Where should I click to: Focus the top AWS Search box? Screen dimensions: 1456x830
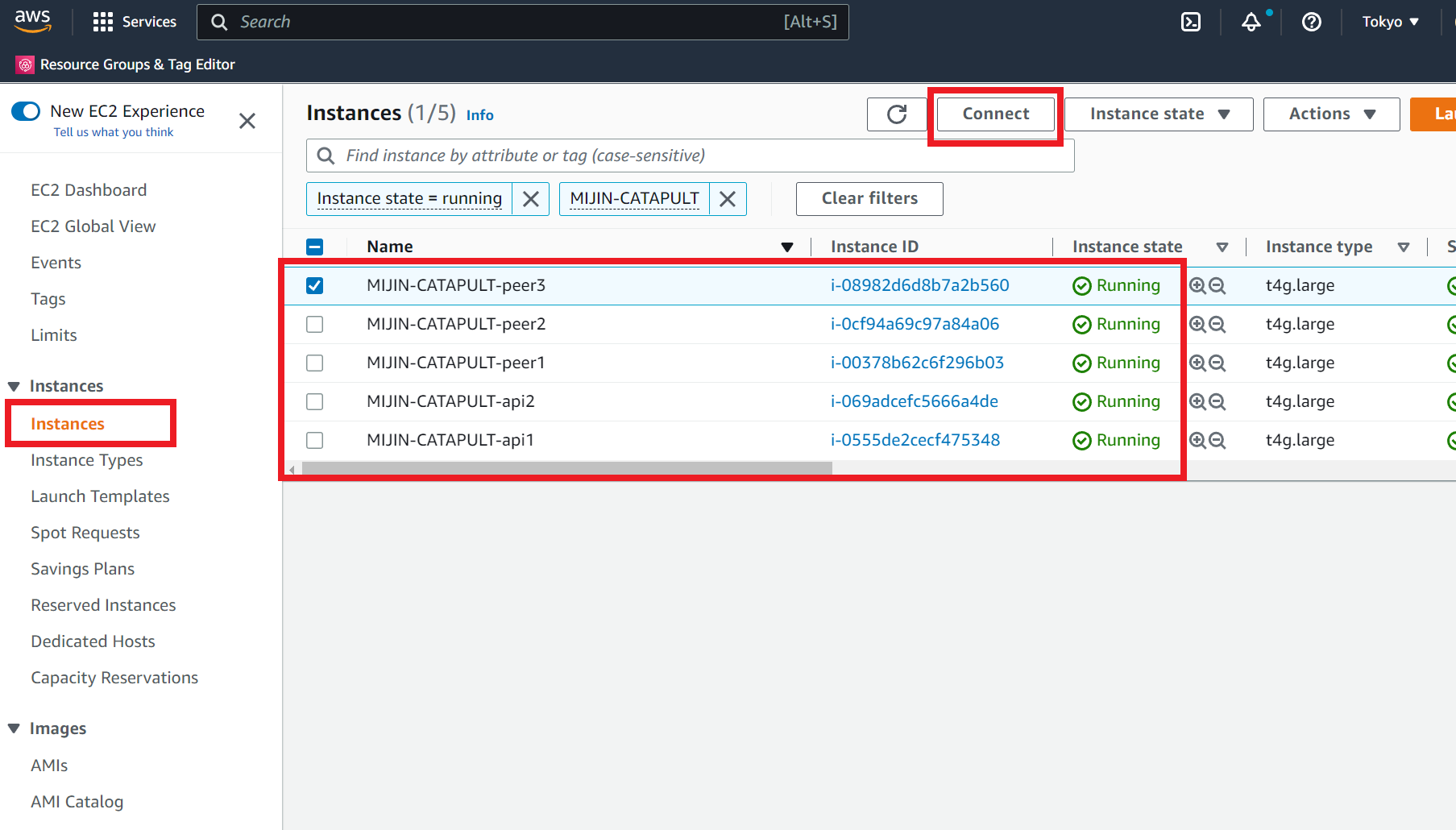(x=522, y=22)
